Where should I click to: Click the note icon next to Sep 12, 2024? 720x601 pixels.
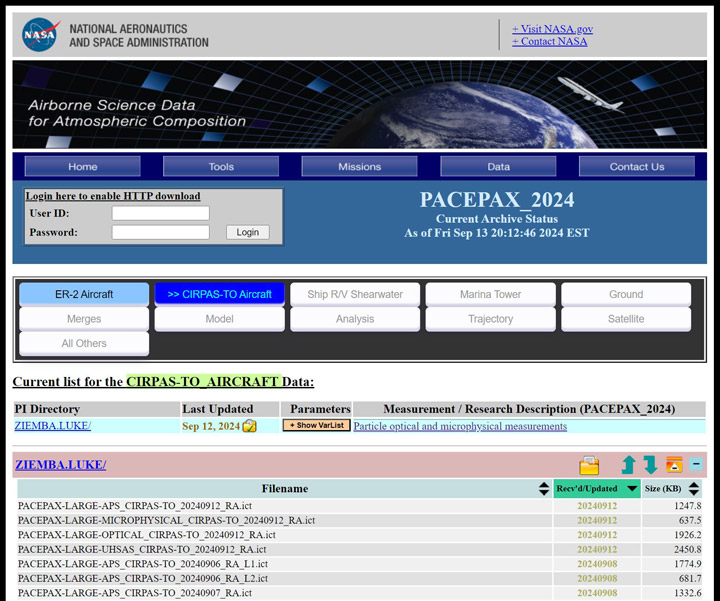click(x=250, y=426)
